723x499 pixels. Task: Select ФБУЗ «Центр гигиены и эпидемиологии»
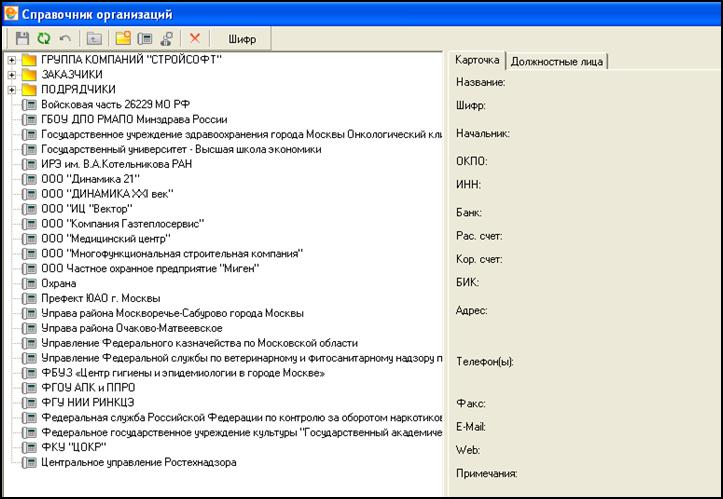(183, 373)
